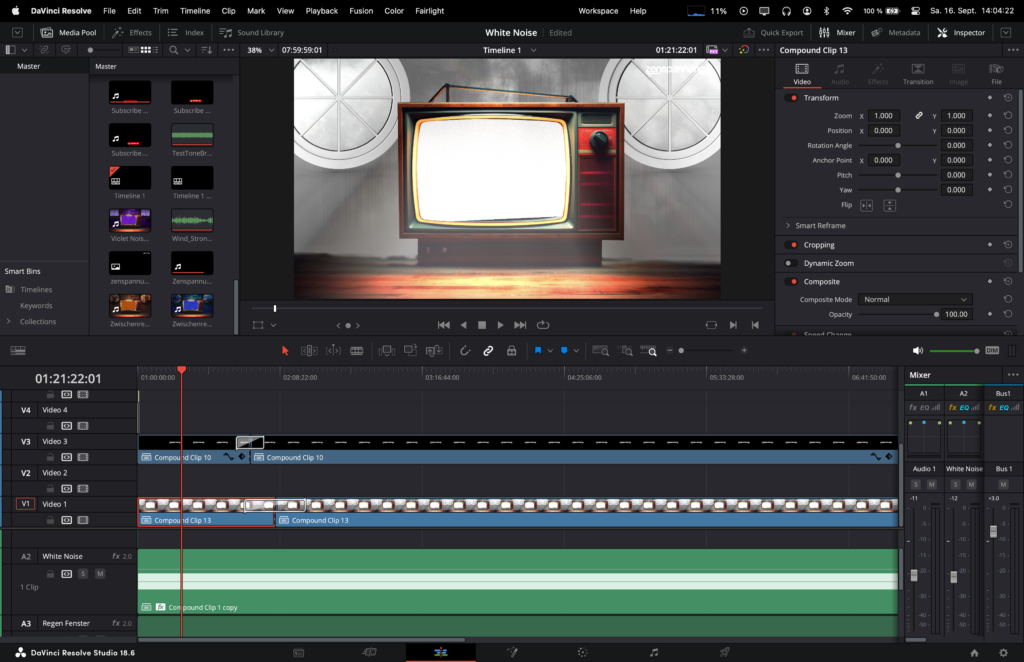The height and width of the screenshot is (662, 1024).
Task: Click the Stop playback button
Action: pyautogui.click(x=482, y=325)
